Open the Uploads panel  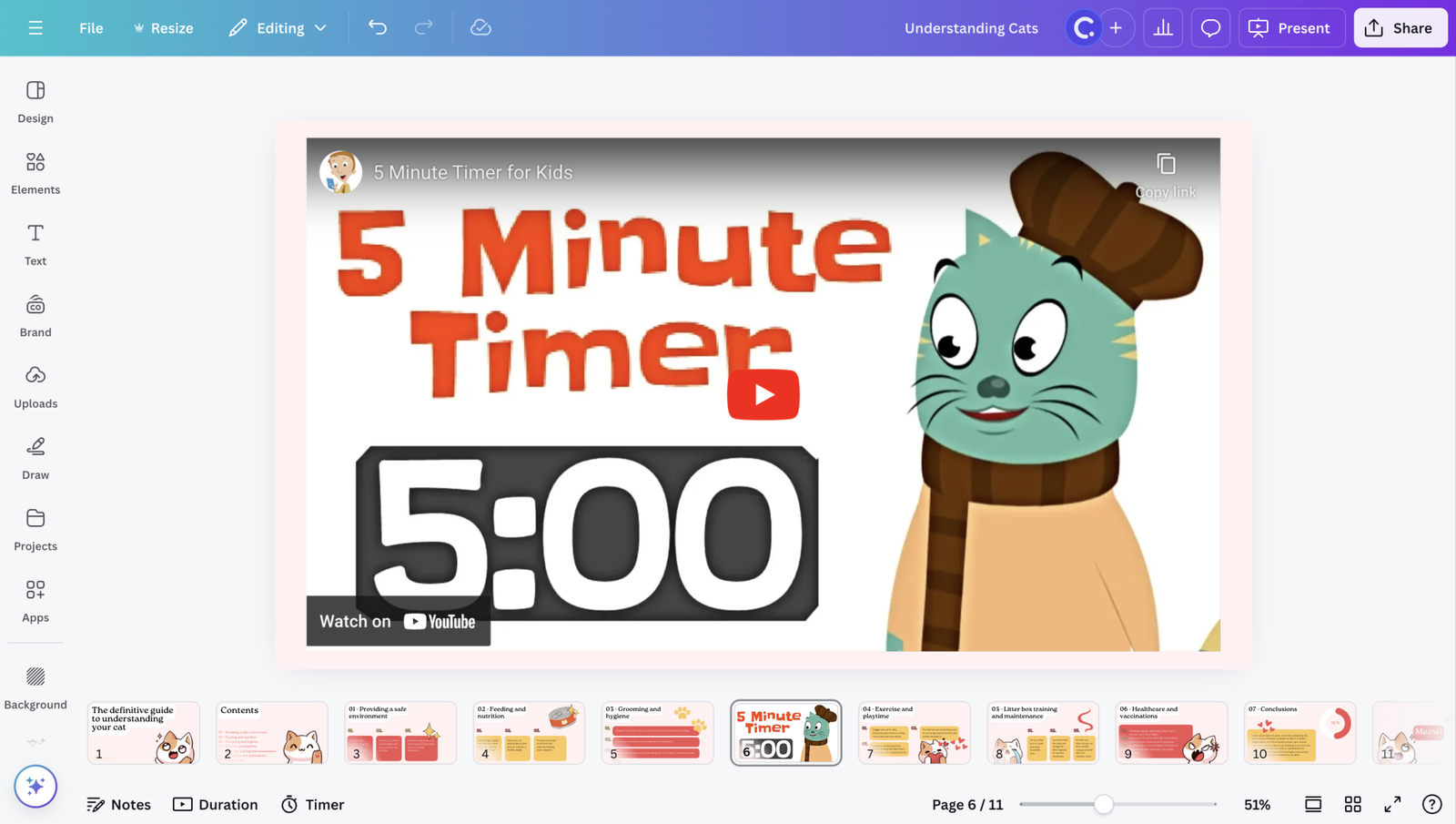click(35, 384)
